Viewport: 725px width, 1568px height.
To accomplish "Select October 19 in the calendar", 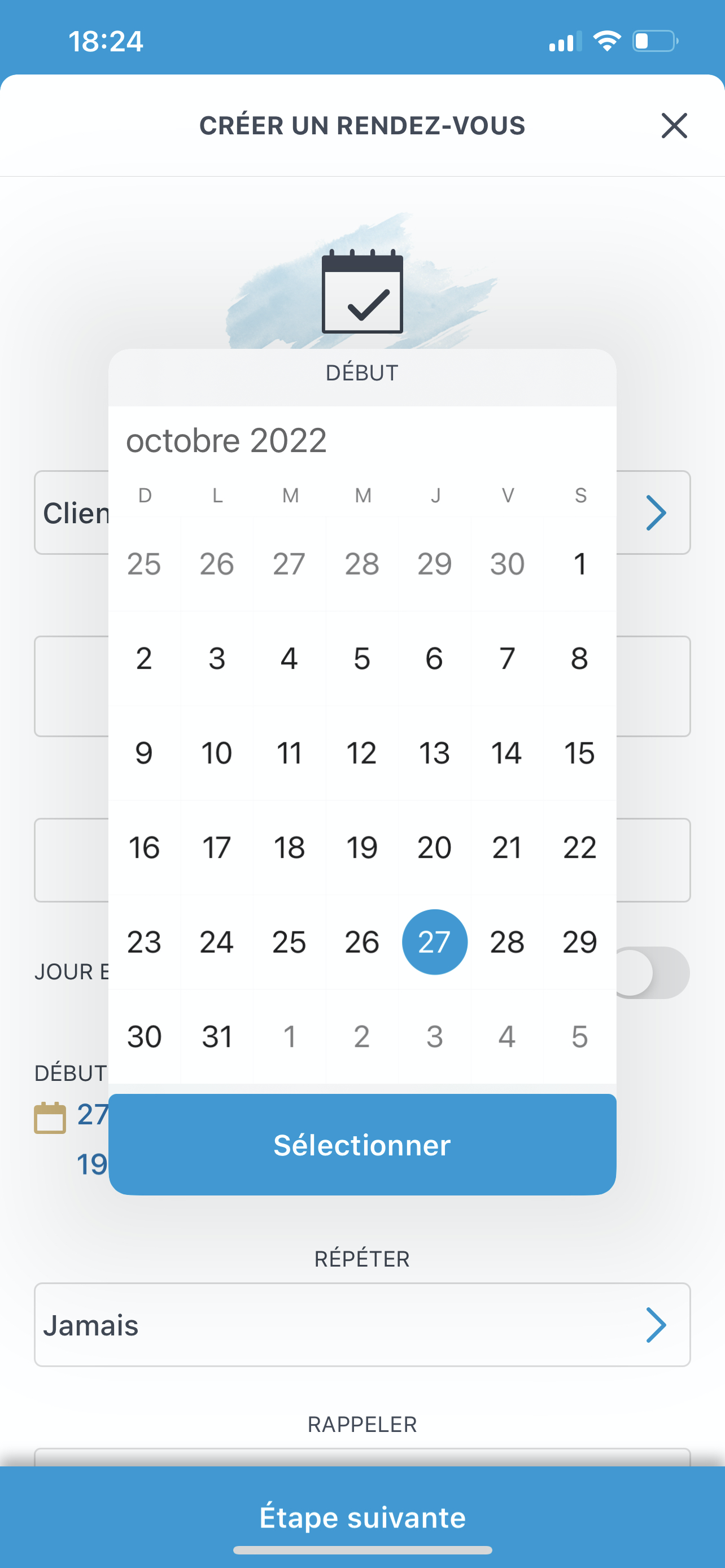I will pos(362,847).
